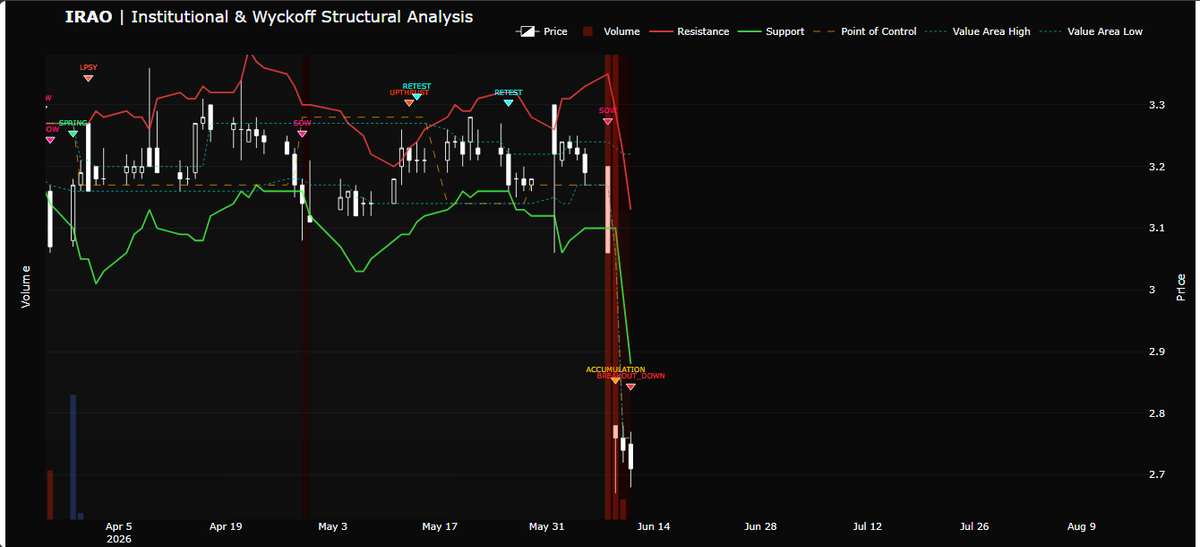Screen dimensions: 1200x547
Task: Toggle Value Area Low legend entry
Action: pyautogui.click(x=1090, y=32)
